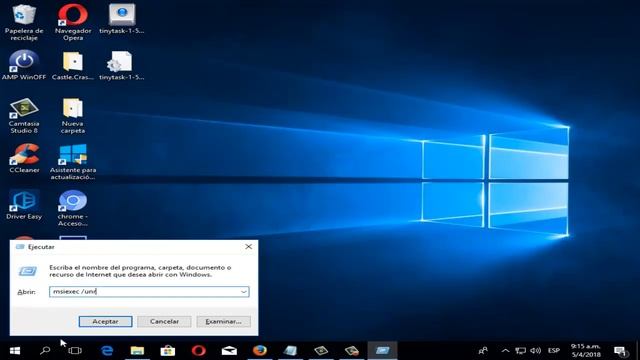Open the Mail app from the taskbar
640x360 pixels.
click(x=229, y=351)
